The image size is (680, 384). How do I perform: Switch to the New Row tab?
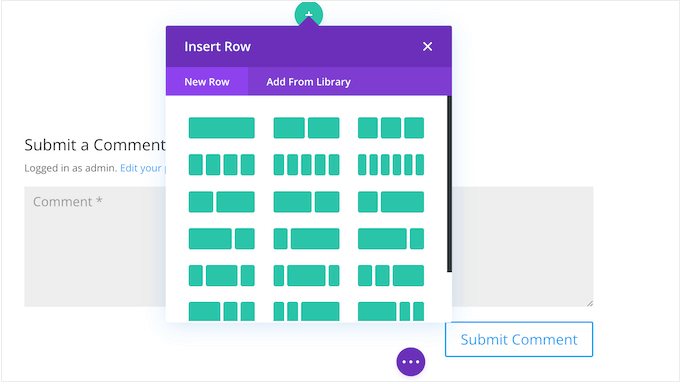pos(207,82)
